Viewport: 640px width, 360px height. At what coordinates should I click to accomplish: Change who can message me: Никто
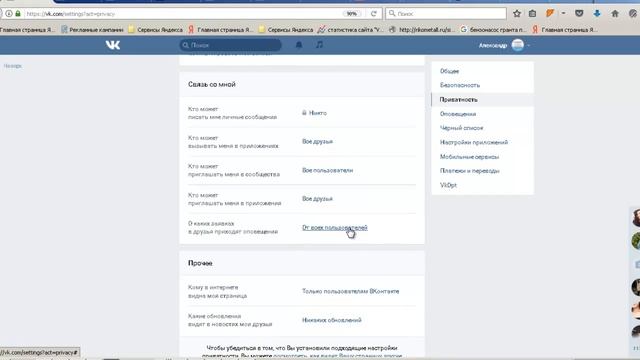tap(314, 113)
